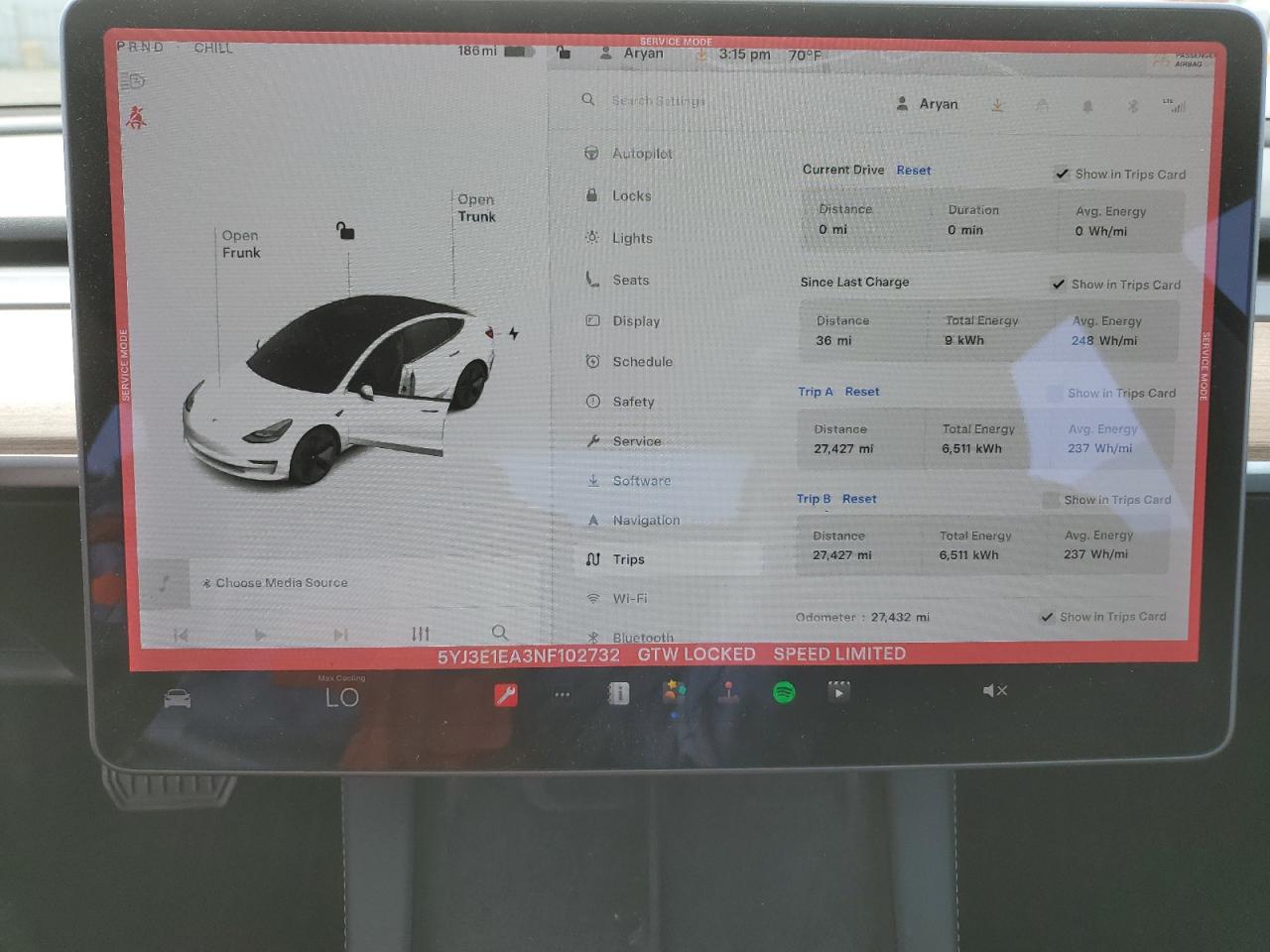Enable Show in Trips Card for Trip A
Viewport: 1270px width, 952px height.
pyautogui.click(x=1054, y=393)
